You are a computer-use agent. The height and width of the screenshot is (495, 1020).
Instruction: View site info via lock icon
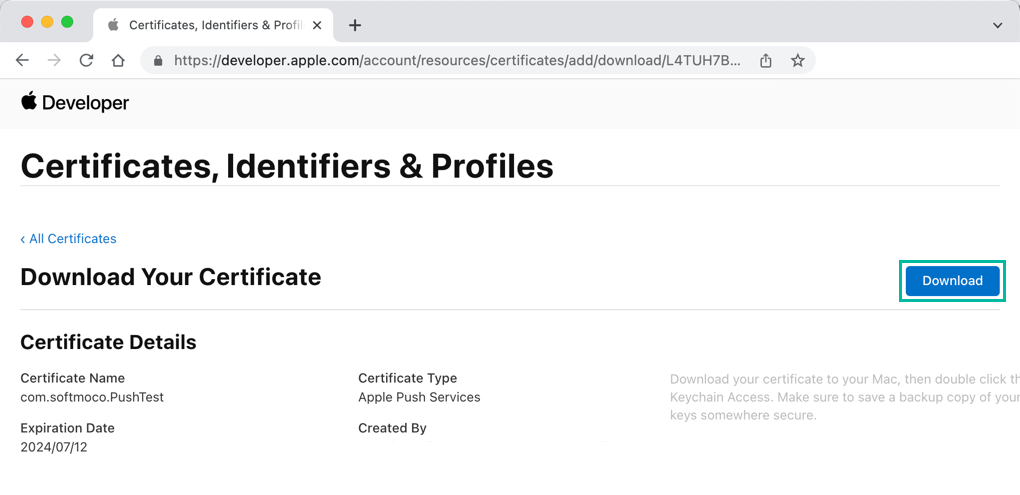point(158,60)
